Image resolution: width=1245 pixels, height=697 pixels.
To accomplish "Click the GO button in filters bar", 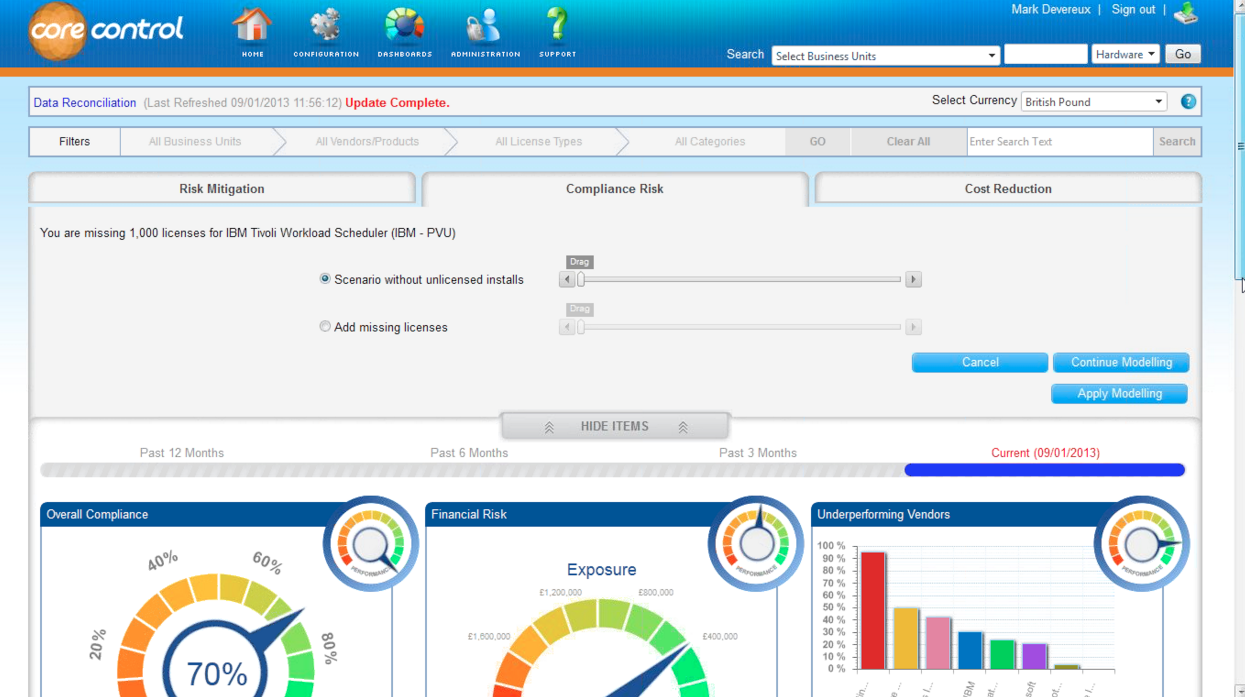I will click(x=818, y=142).
